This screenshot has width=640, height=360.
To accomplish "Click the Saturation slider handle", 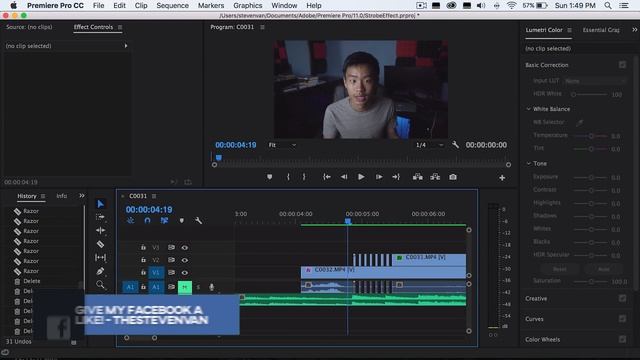I will pos(591,281).
